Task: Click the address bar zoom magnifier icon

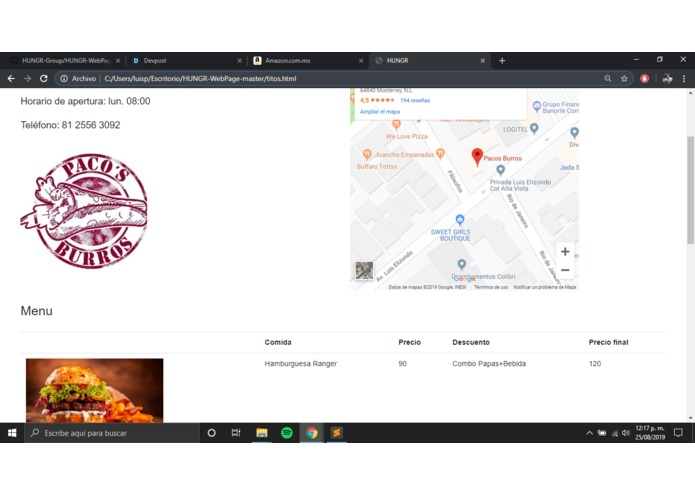Action: [x=608, y=78]
